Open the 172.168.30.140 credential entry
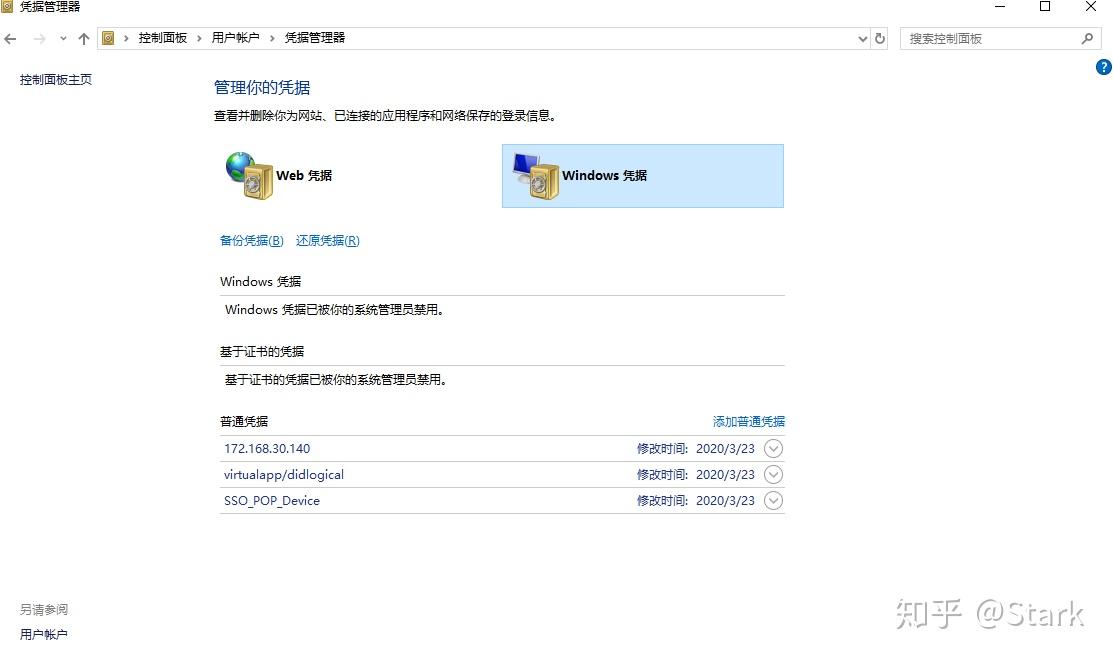 coord(502,449)
